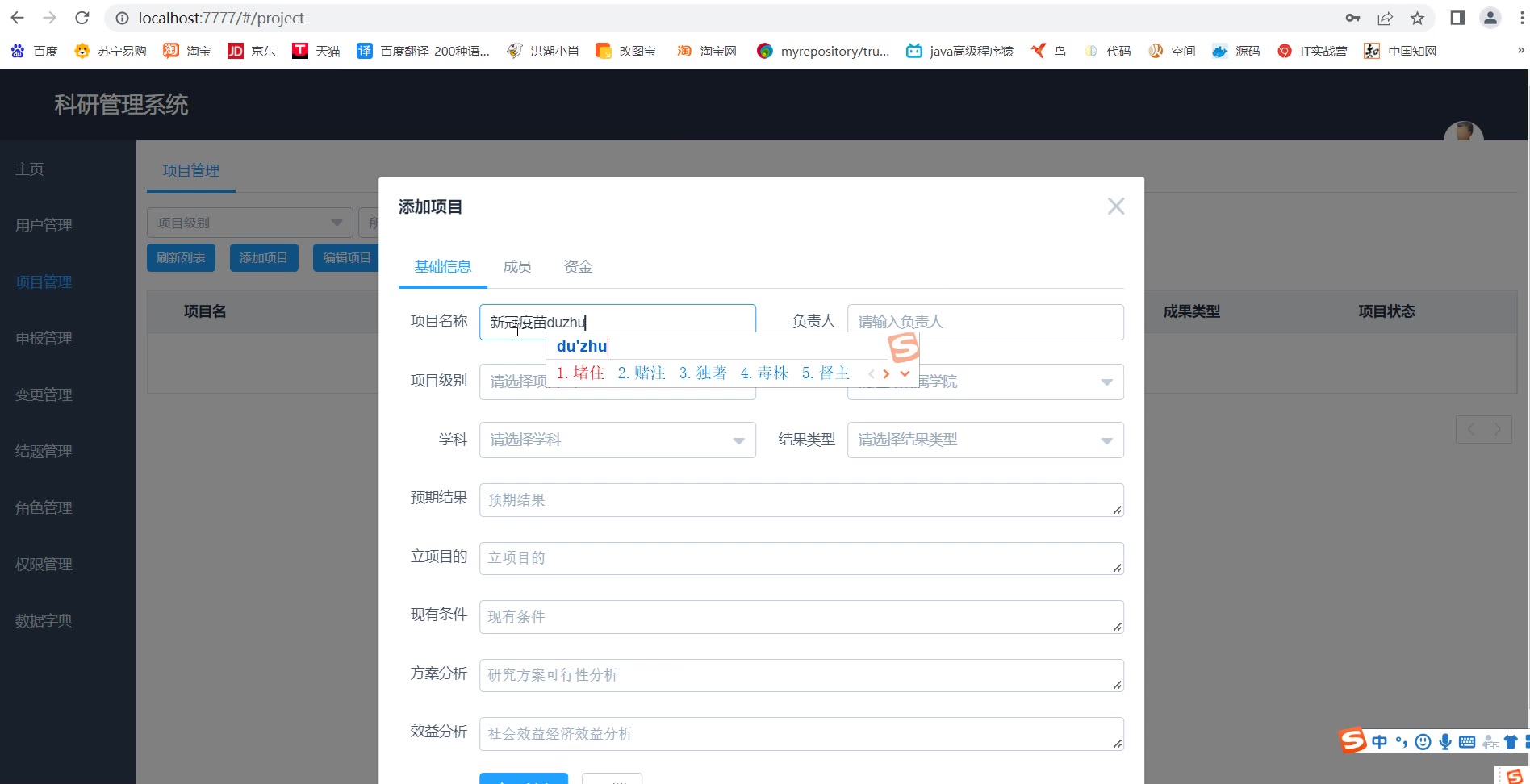Choose IME candidate 4 毒株
The height and width of the screenshot is (784, 1530).
pos(764,373)
